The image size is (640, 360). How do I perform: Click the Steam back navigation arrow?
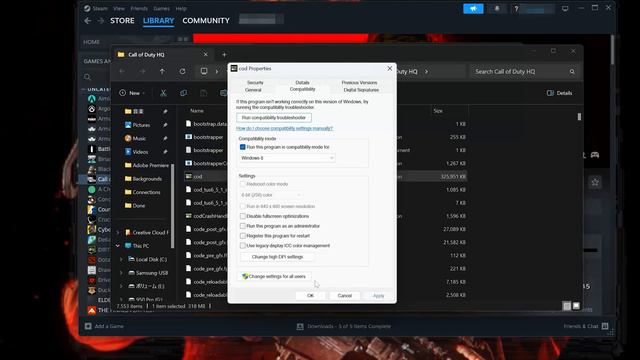pos(88,20)
